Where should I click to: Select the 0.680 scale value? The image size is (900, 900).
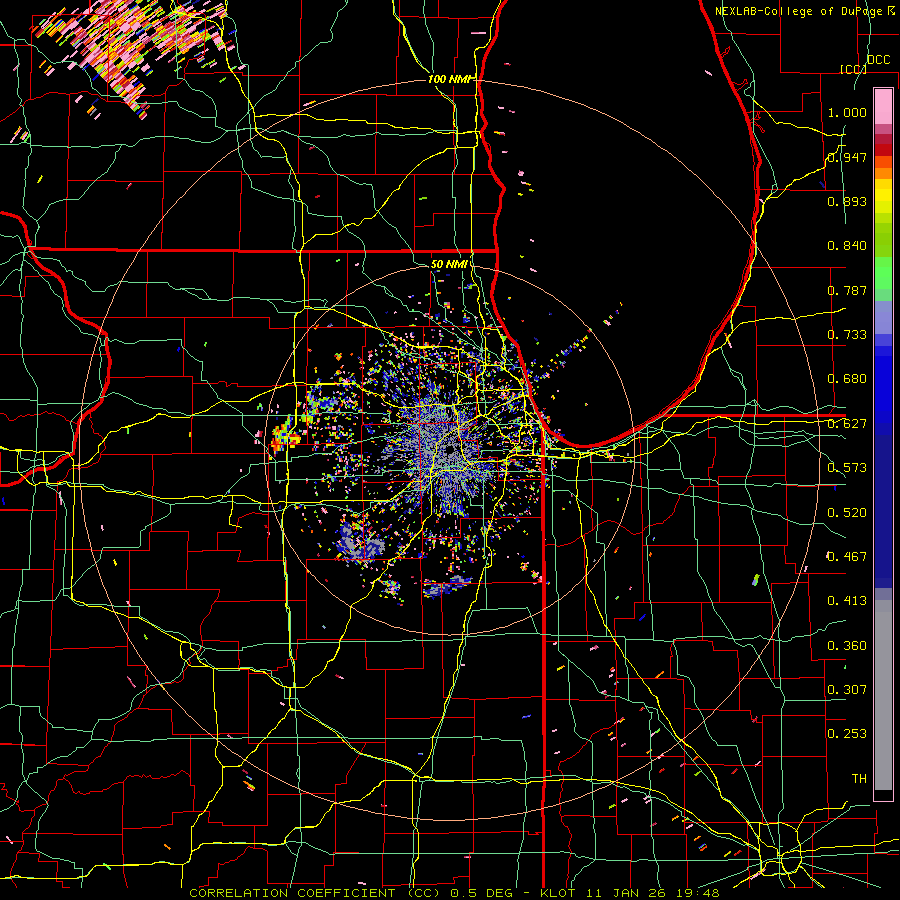tap(847, 379)
